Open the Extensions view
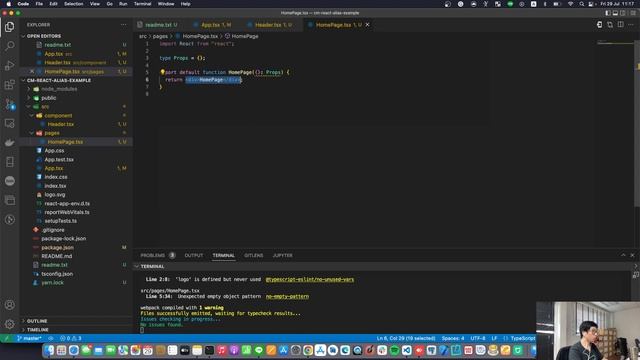 pos(10,85)
